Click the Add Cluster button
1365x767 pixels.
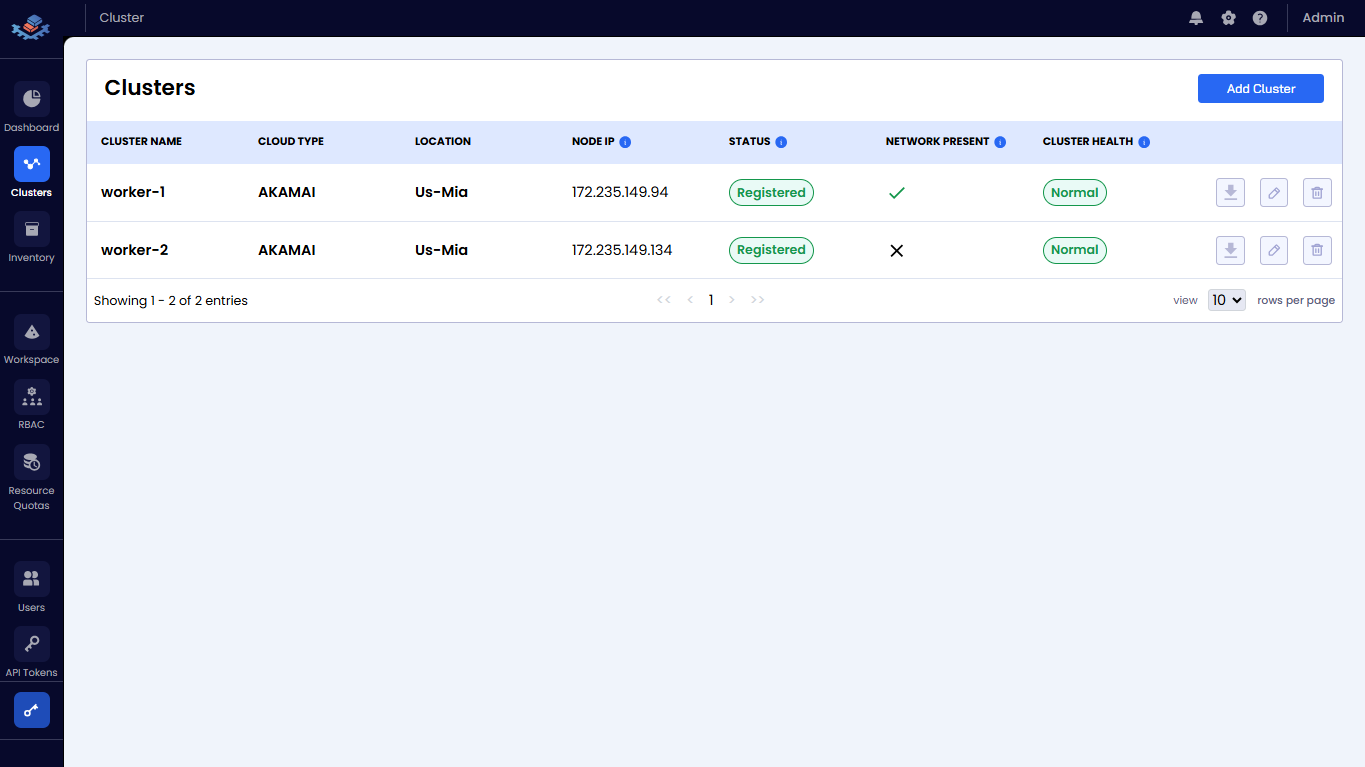1260,89
